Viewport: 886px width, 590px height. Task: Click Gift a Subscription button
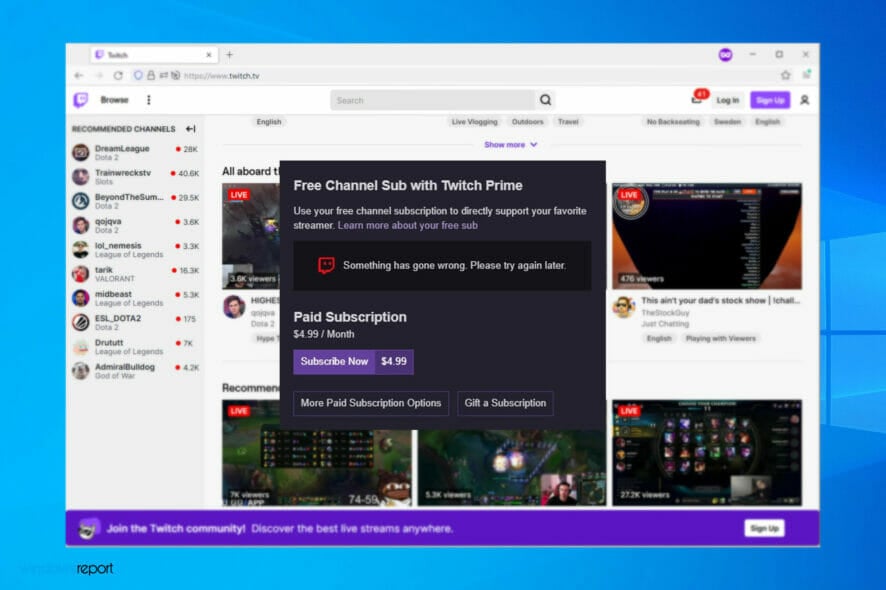505,403
